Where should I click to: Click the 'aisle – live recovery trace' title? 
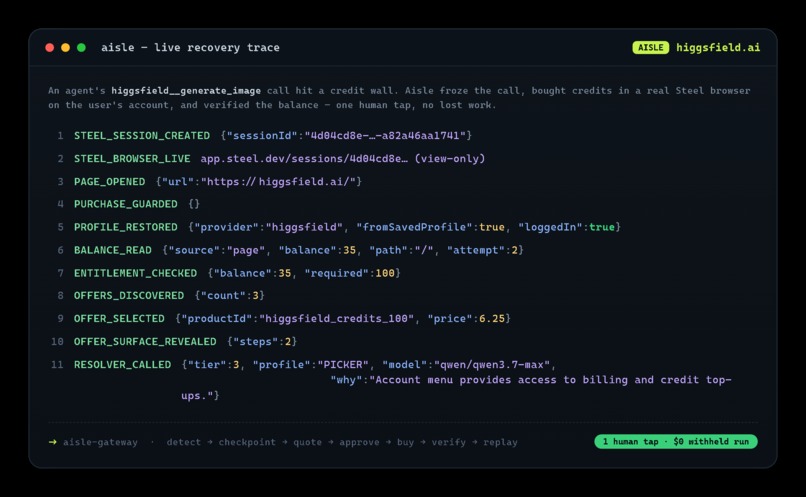pyautogui.click(x=190, y=47)
